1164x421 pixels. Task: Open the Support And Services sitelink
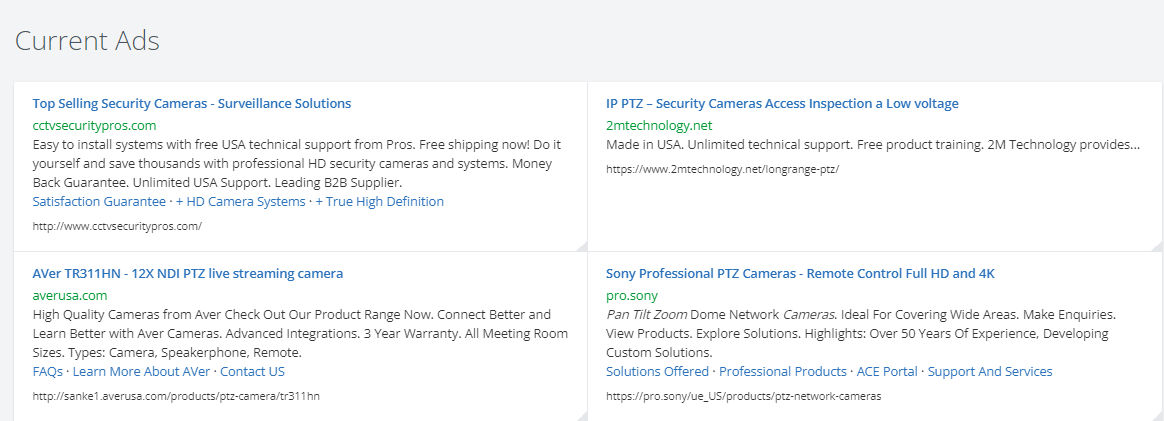click(x=990, y=371)
